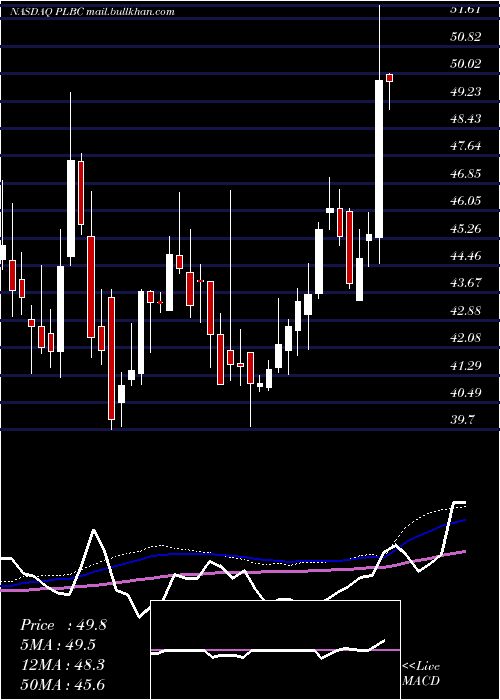Screen dimensions: 500x700
Task: Click the '12MA : 48.3' readout
Action: point(62,664)
